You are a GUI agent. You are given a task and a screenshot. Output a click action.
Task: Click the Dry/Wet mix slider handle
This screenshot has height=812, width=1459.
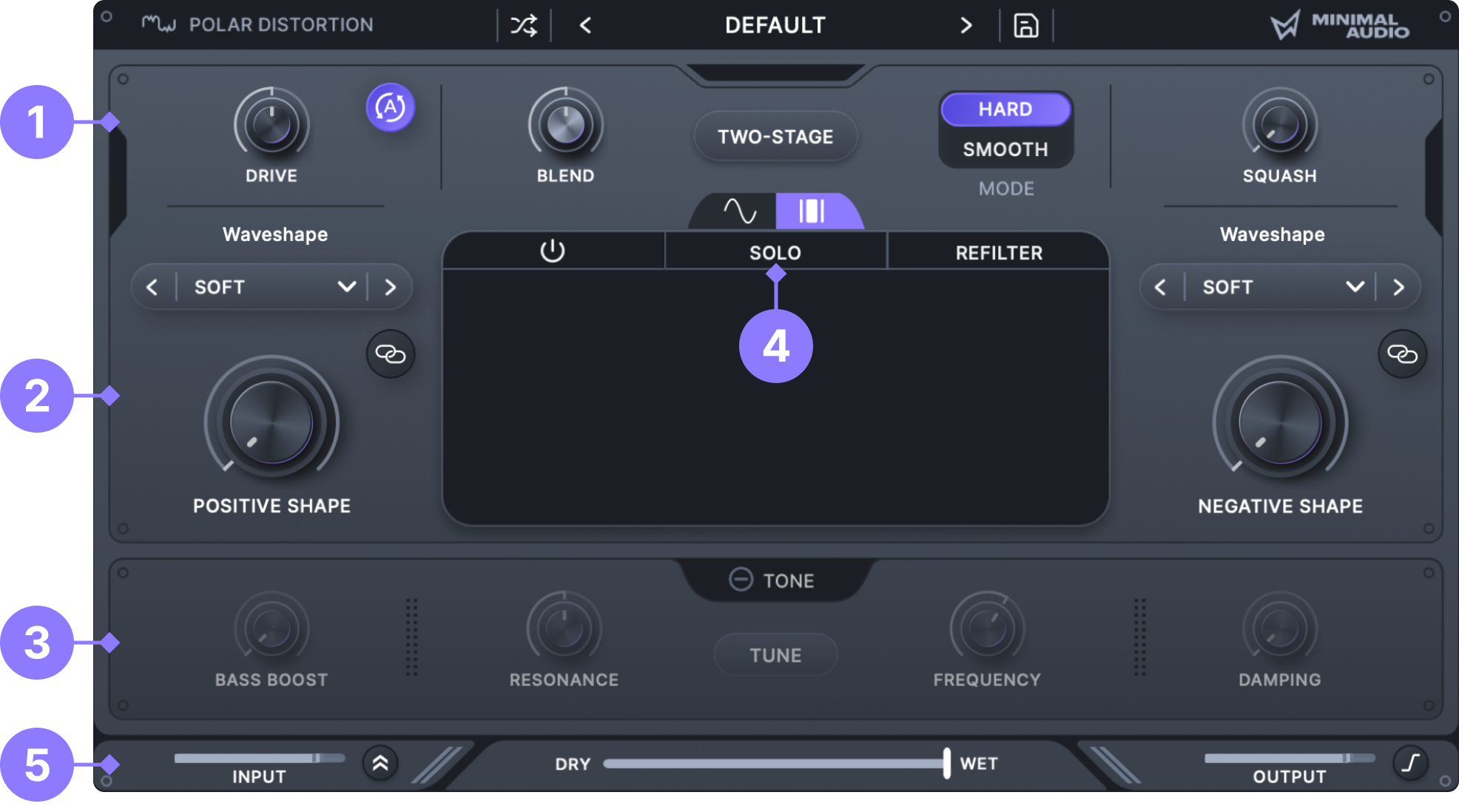click(946, 763)
